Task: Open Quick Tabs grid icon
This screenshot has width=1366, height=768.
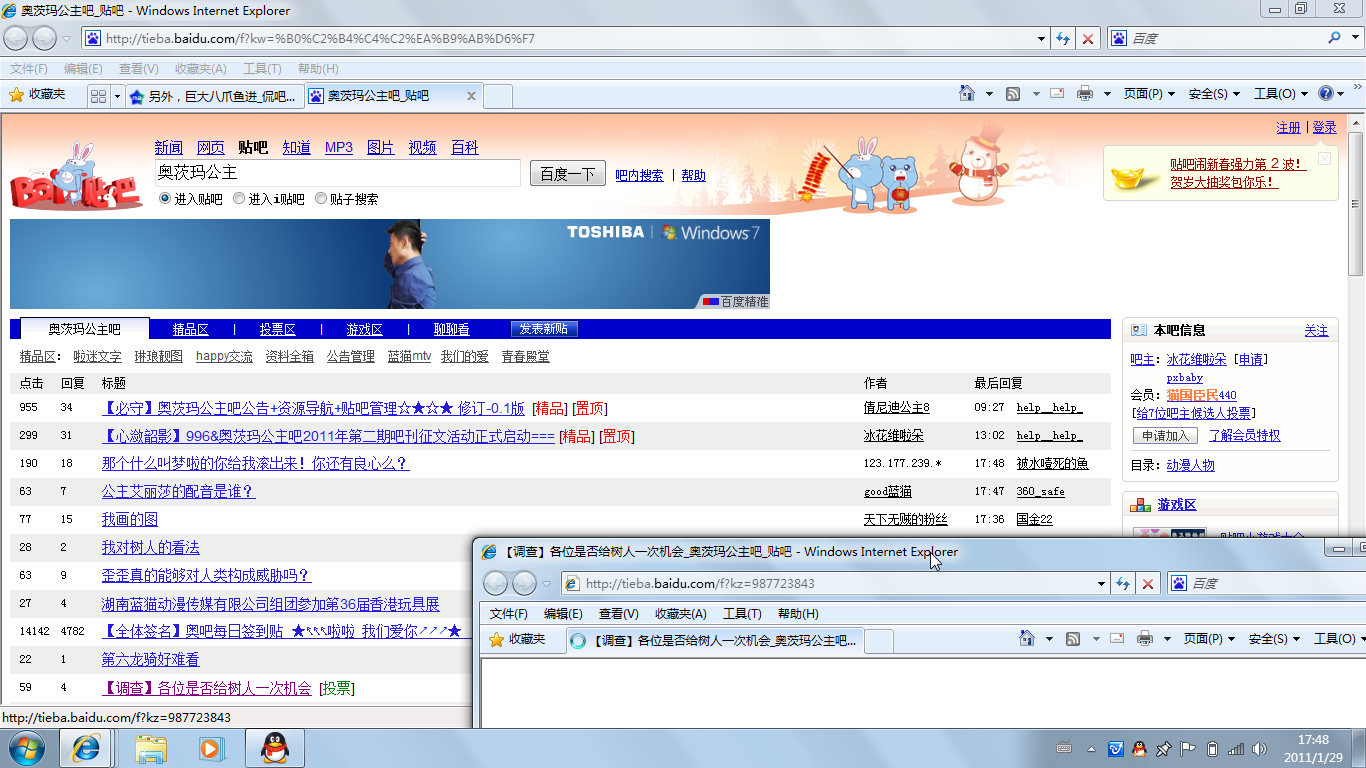Action: tap(98, 96)
